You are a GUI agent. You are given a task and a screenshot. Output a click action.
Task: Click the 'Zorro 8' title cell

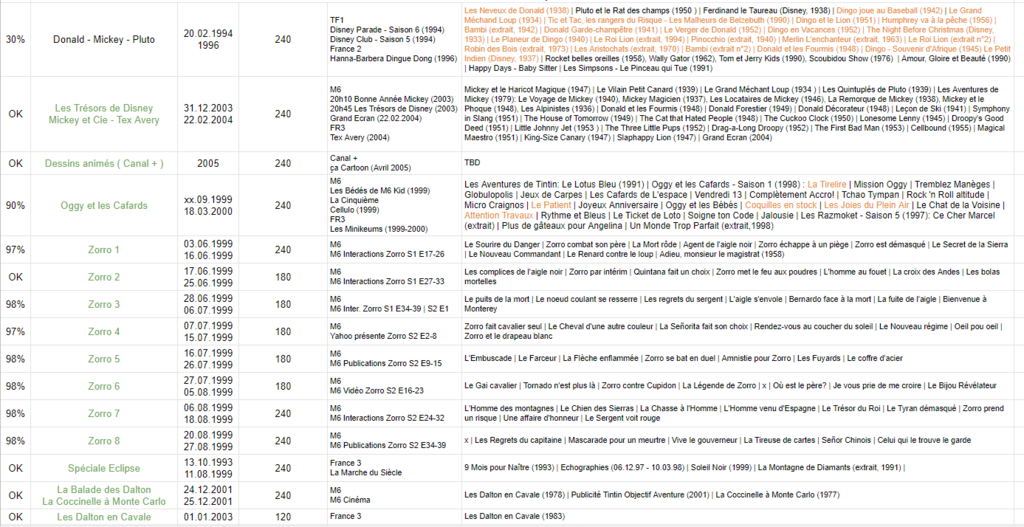(x=104, y=441)
